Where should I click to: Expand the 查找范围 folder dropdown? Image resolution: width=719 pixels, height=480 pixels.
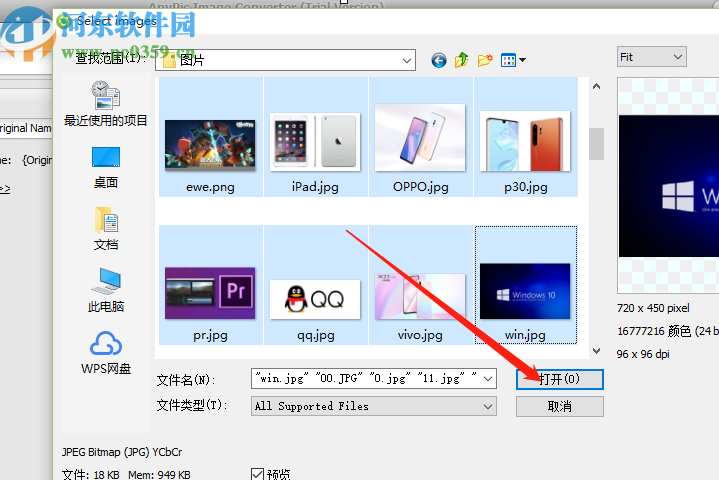pos(406,61)
